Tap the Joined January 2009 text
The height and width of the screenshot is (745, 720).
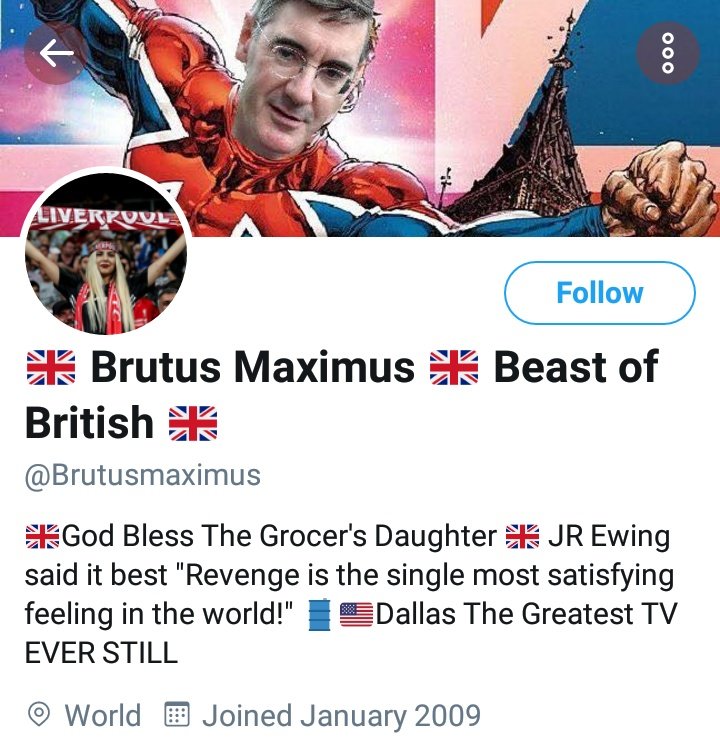341,715
